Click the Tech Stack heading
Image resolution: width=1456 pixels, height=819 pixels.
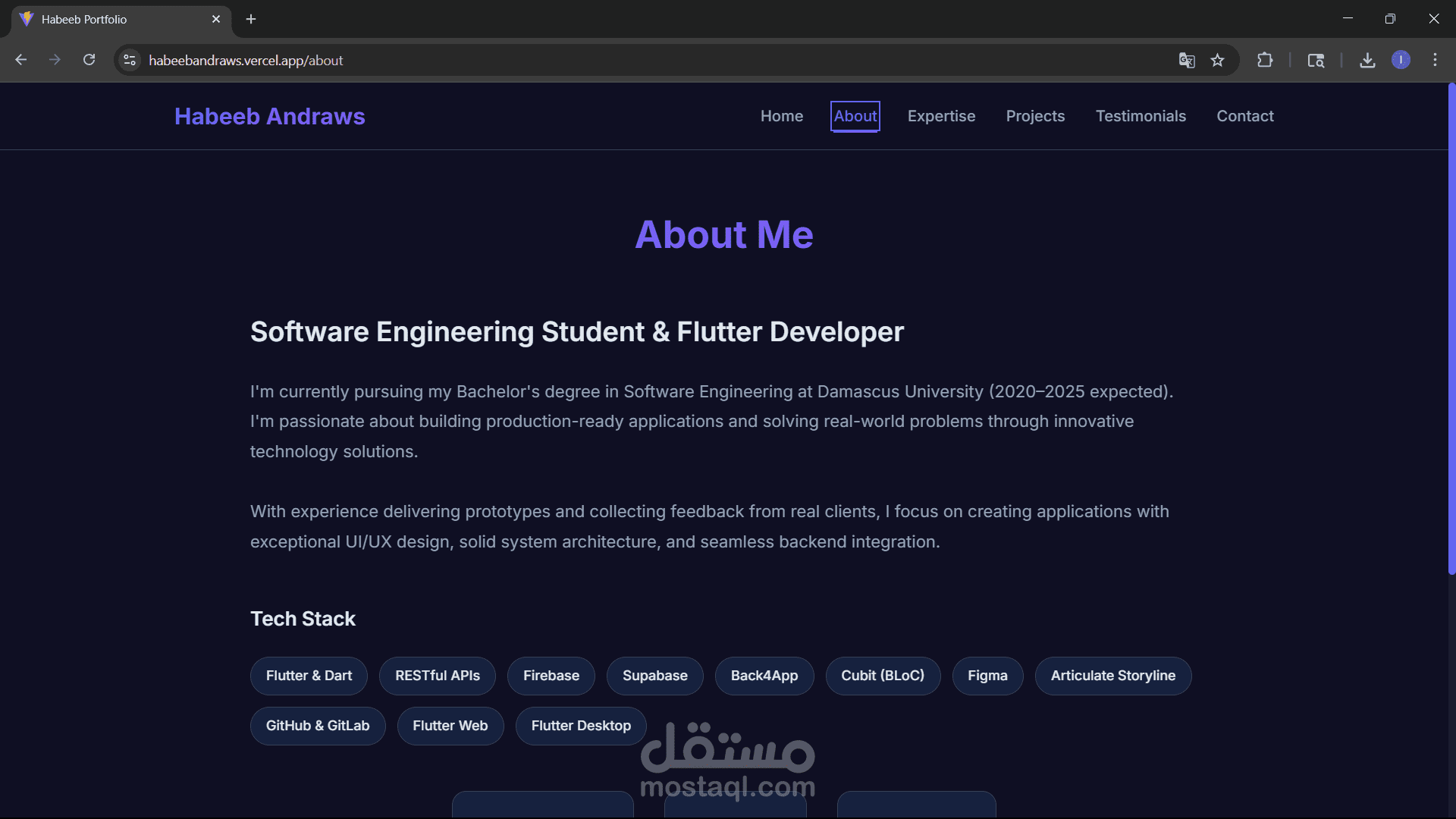303,619
